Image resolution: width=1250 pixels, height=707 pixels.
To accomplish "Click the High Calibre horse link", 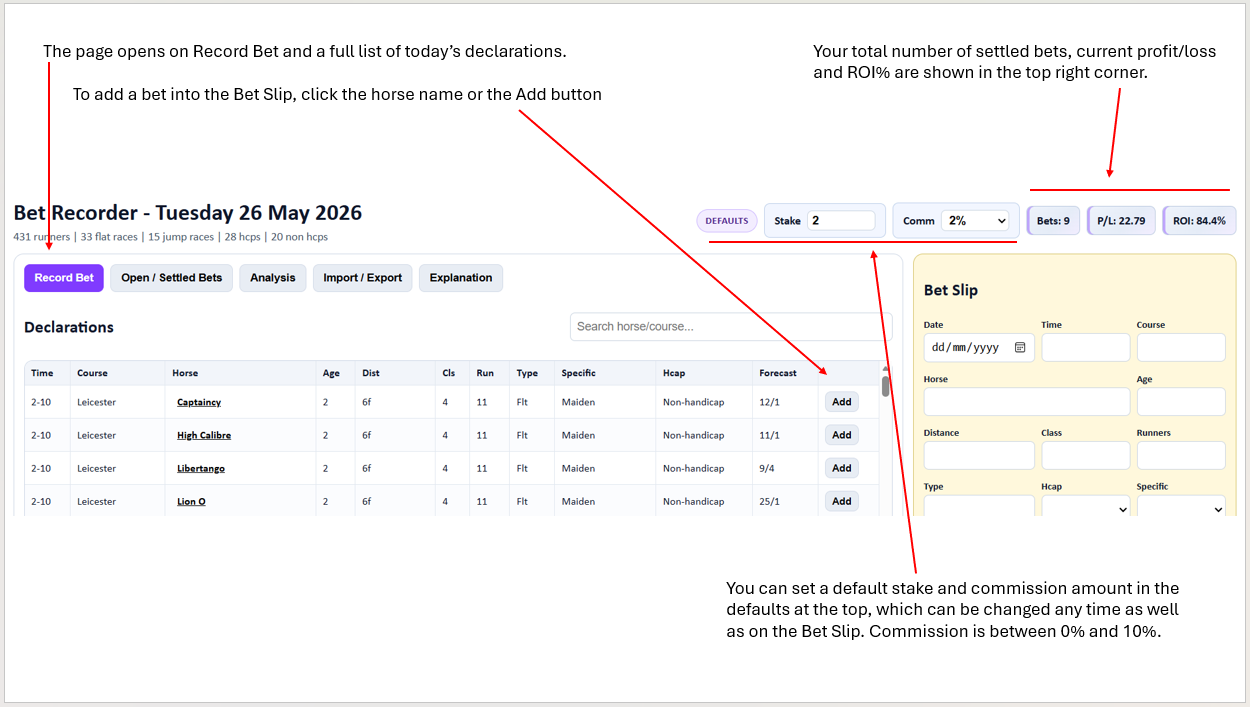I will (x=204, y=435).
